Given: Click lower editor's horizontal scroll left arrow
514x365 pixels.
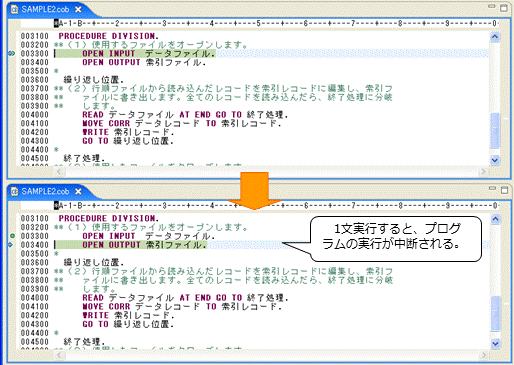Looking at the screenshot, I should coord(59,355).
